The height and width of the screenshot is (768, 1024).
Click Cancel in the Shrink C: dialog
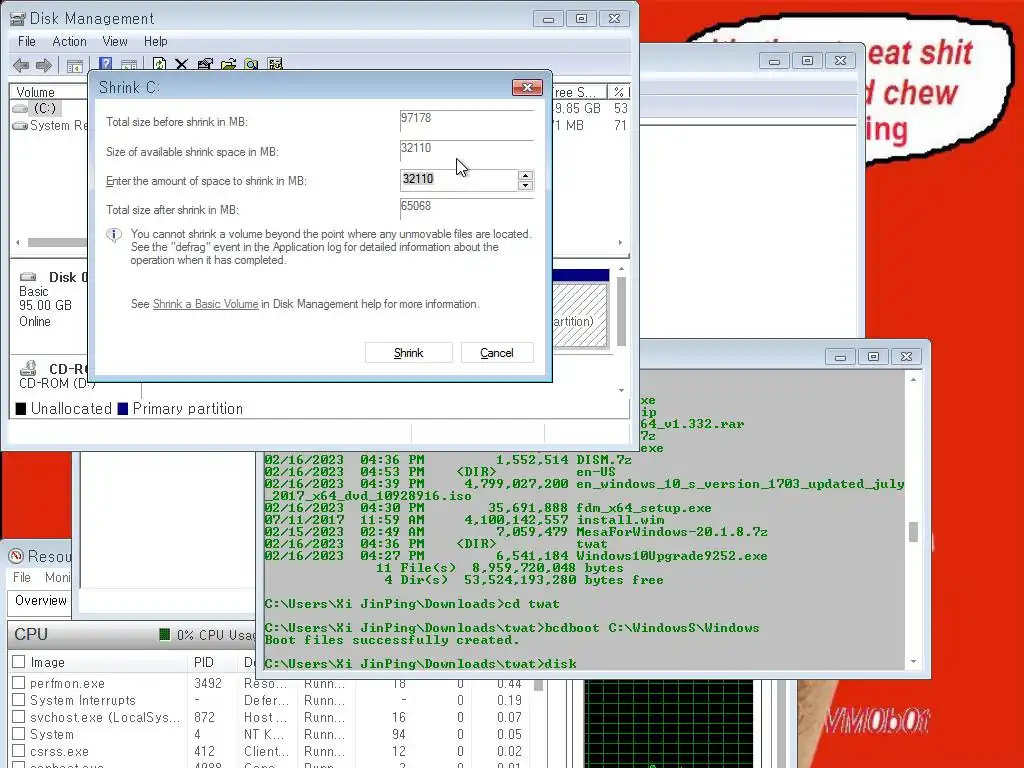pyautogui.click(x=497, y=353)
